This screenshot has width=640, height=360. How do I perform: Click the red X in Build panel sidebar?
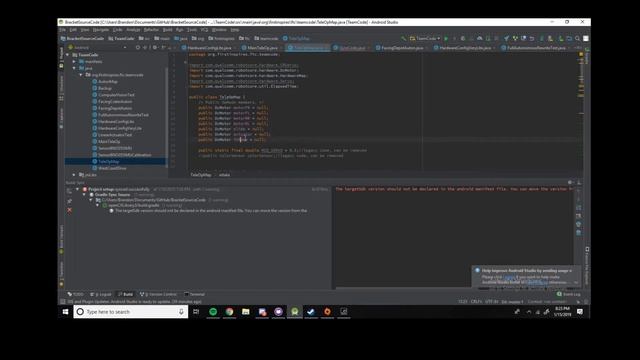tap(69, 210)
